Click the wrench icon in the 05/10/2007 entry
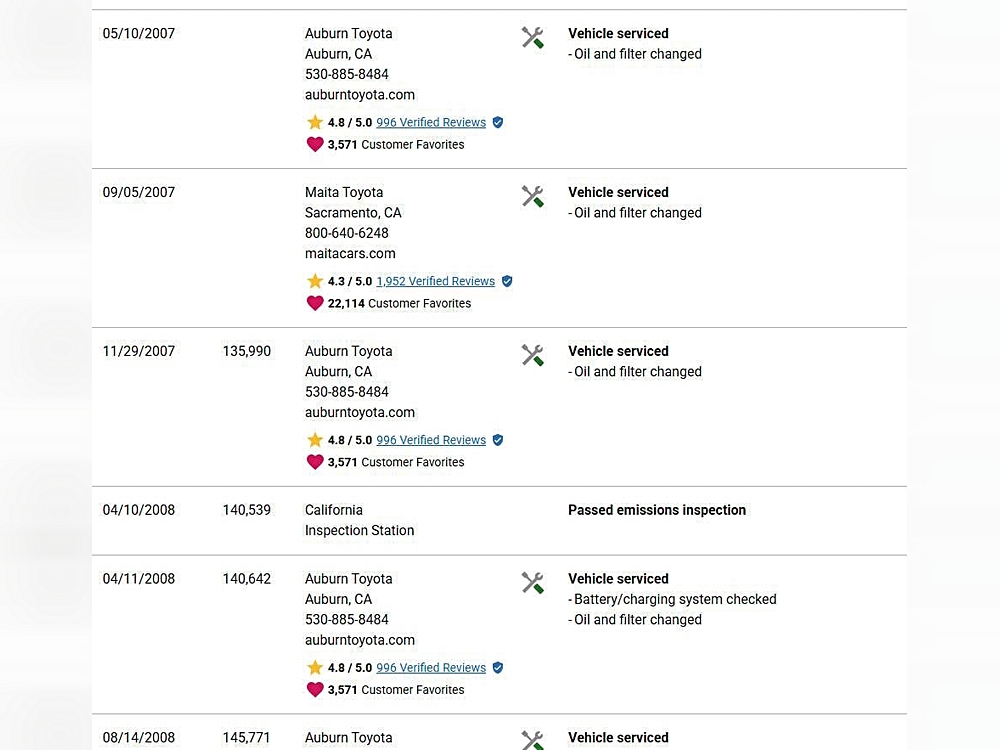The height and width of the screenshot is (750, 1000). 532,38
